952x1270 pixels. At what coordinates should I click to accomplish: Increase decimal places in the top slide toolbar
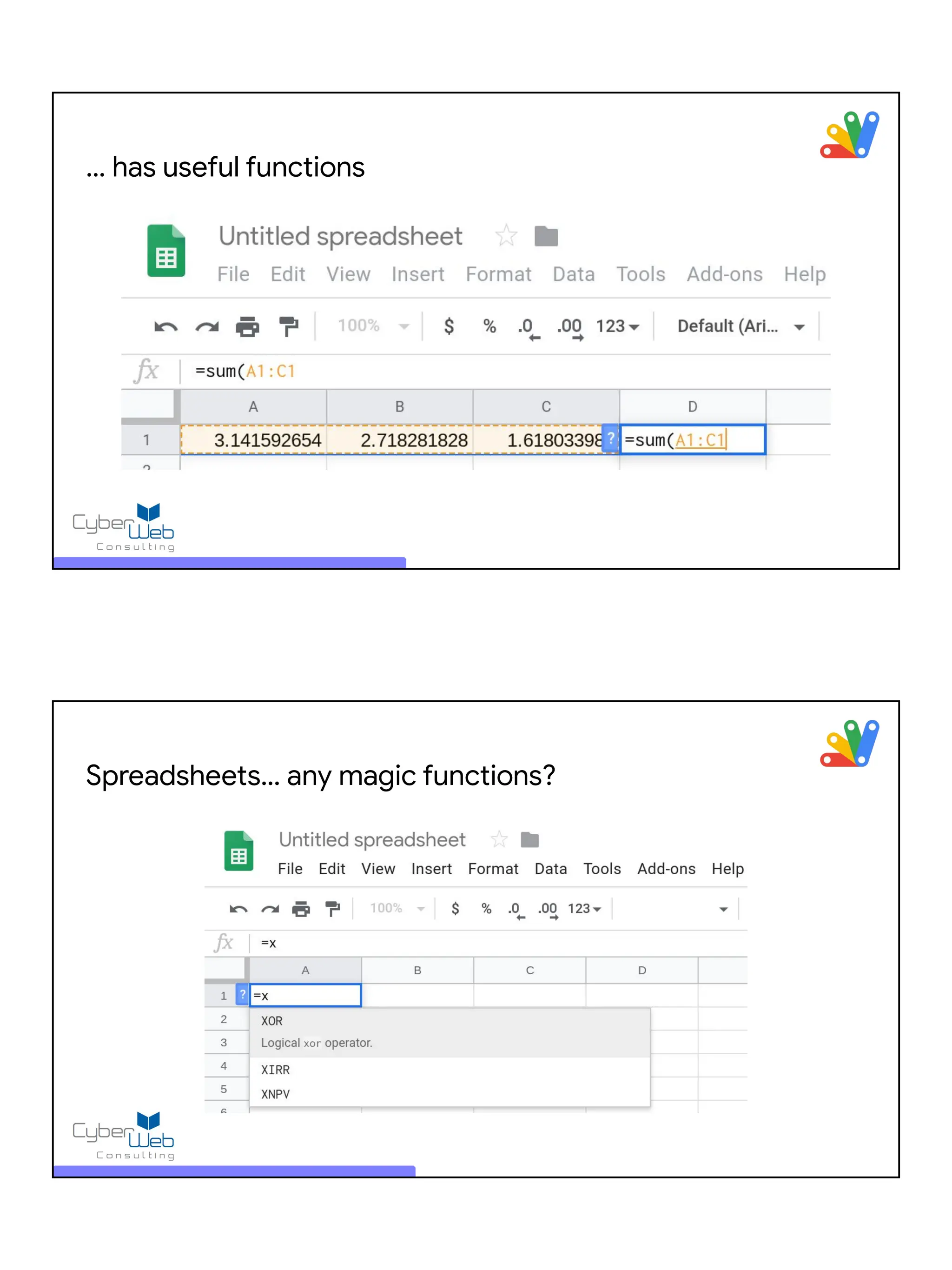pos(570,329)
